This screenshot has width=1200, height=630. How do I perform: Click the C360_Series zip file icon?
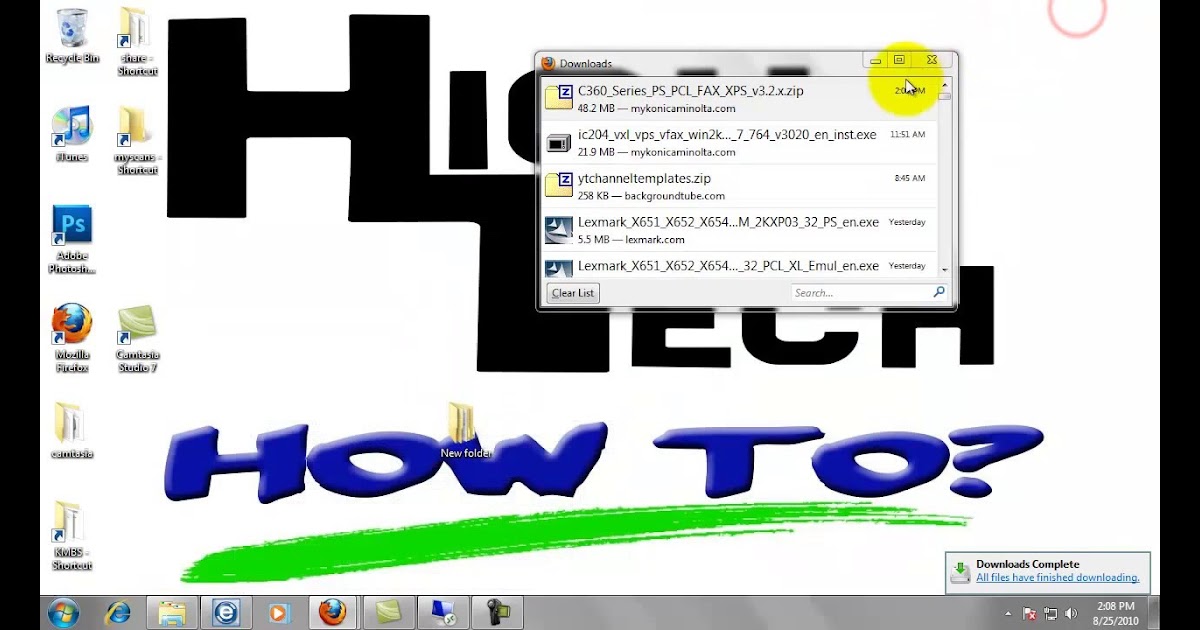pos(558,98)
